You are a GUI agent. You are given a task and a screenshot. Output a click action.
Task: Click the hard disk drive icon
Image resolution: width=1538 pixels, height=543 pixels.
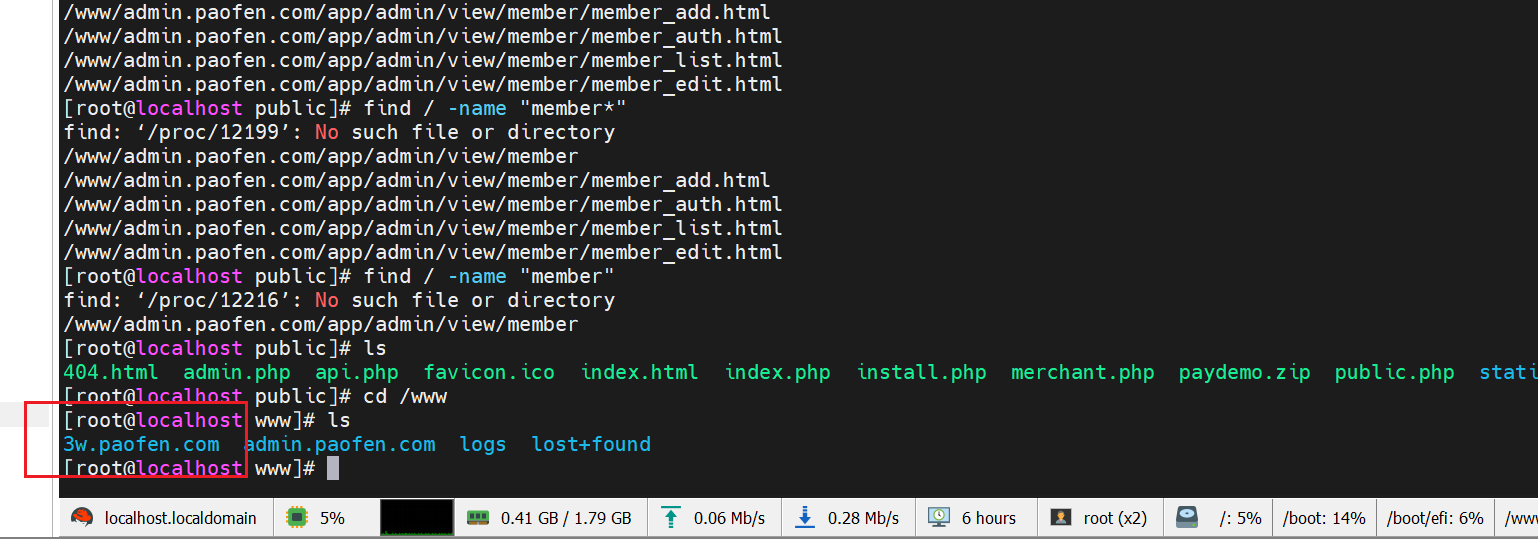1186,518
